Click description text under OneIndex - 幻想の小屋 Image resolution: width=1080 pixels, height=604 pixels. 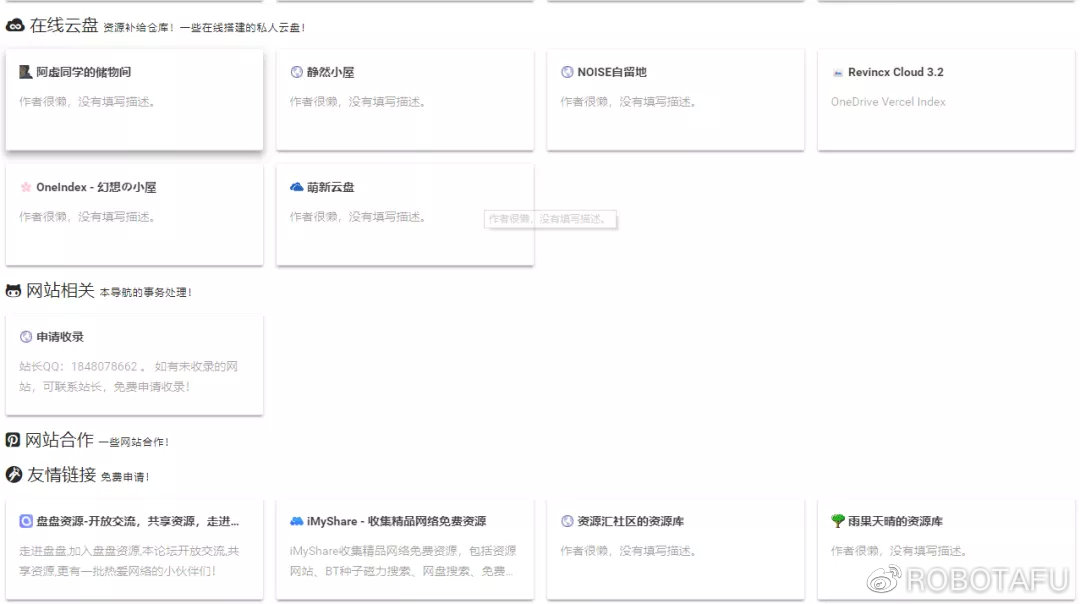[x=87, y=216]
